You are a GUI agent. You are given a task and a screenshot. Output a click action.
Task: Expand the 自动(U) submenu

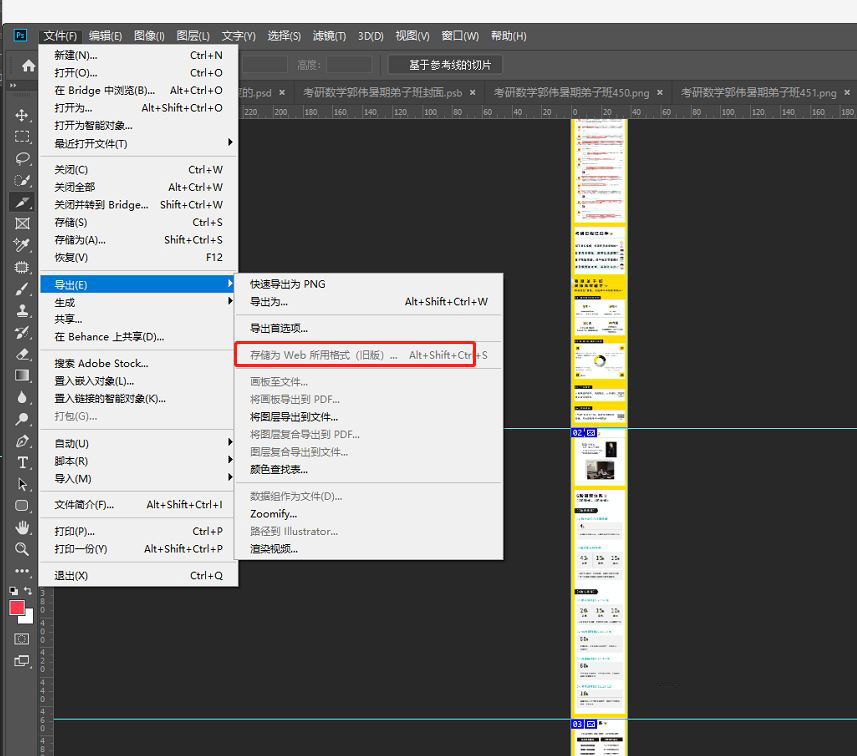(138, 443)
